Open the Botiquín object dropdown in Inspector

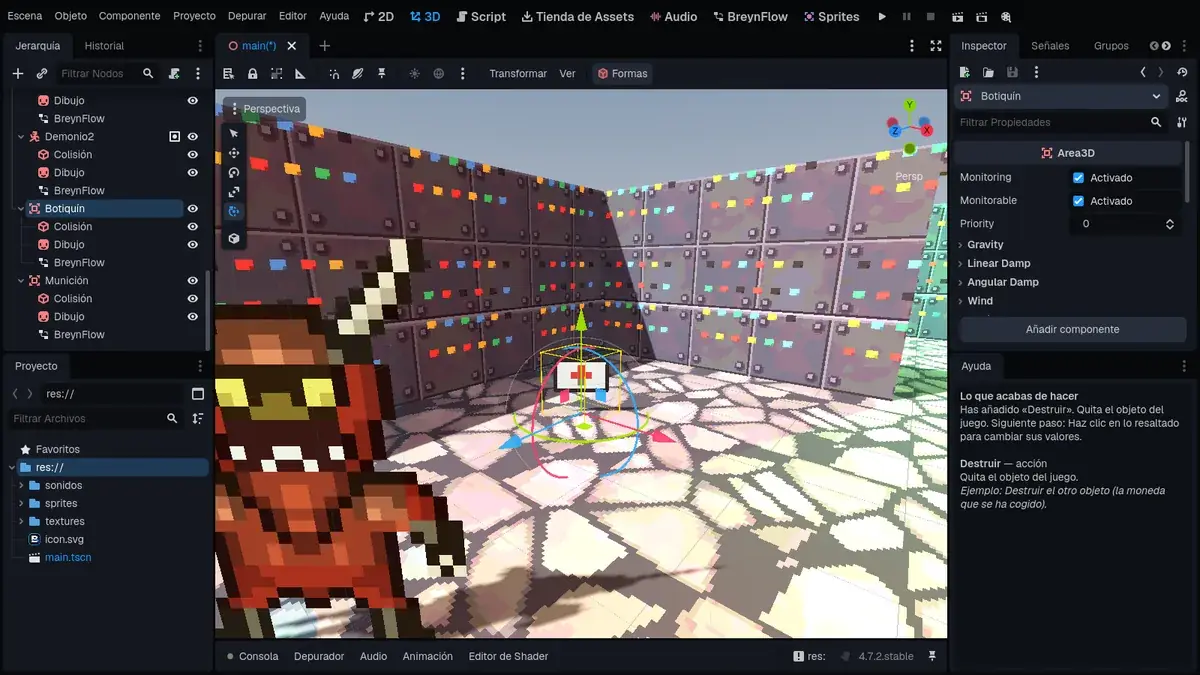pos(1062,96)
